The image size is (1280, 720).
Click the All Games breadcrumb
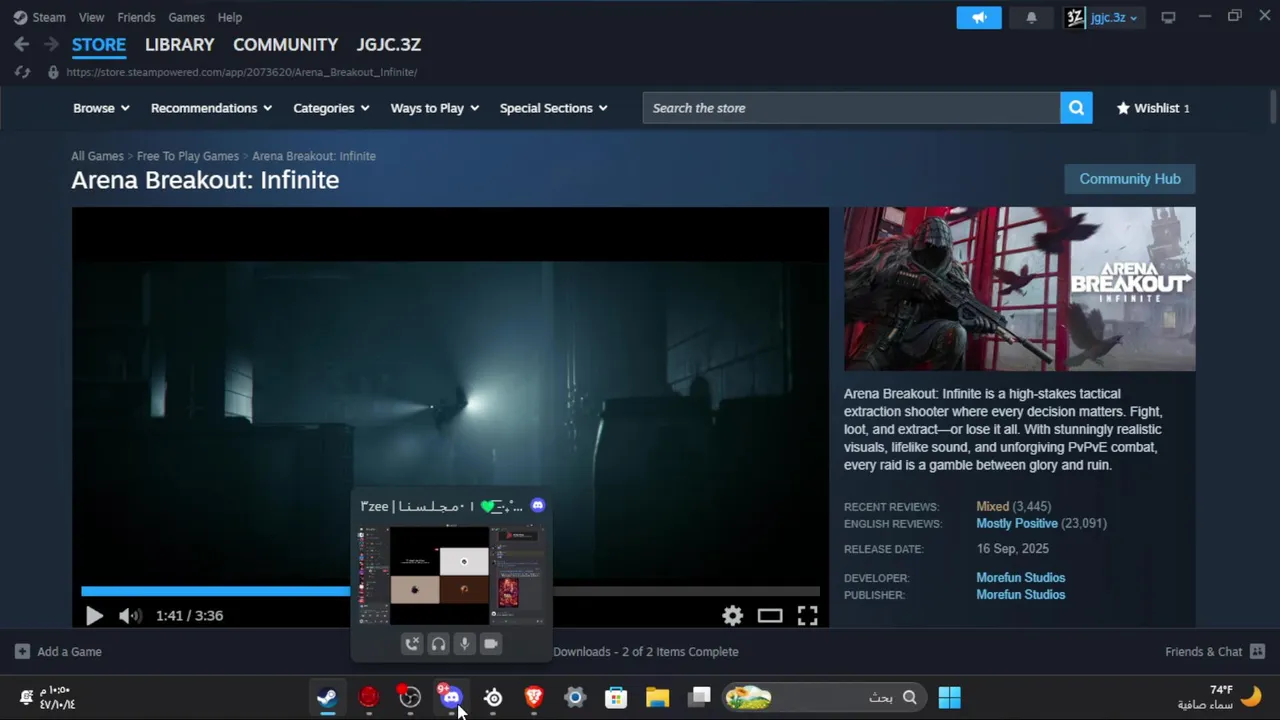click(x=97, y=156)
